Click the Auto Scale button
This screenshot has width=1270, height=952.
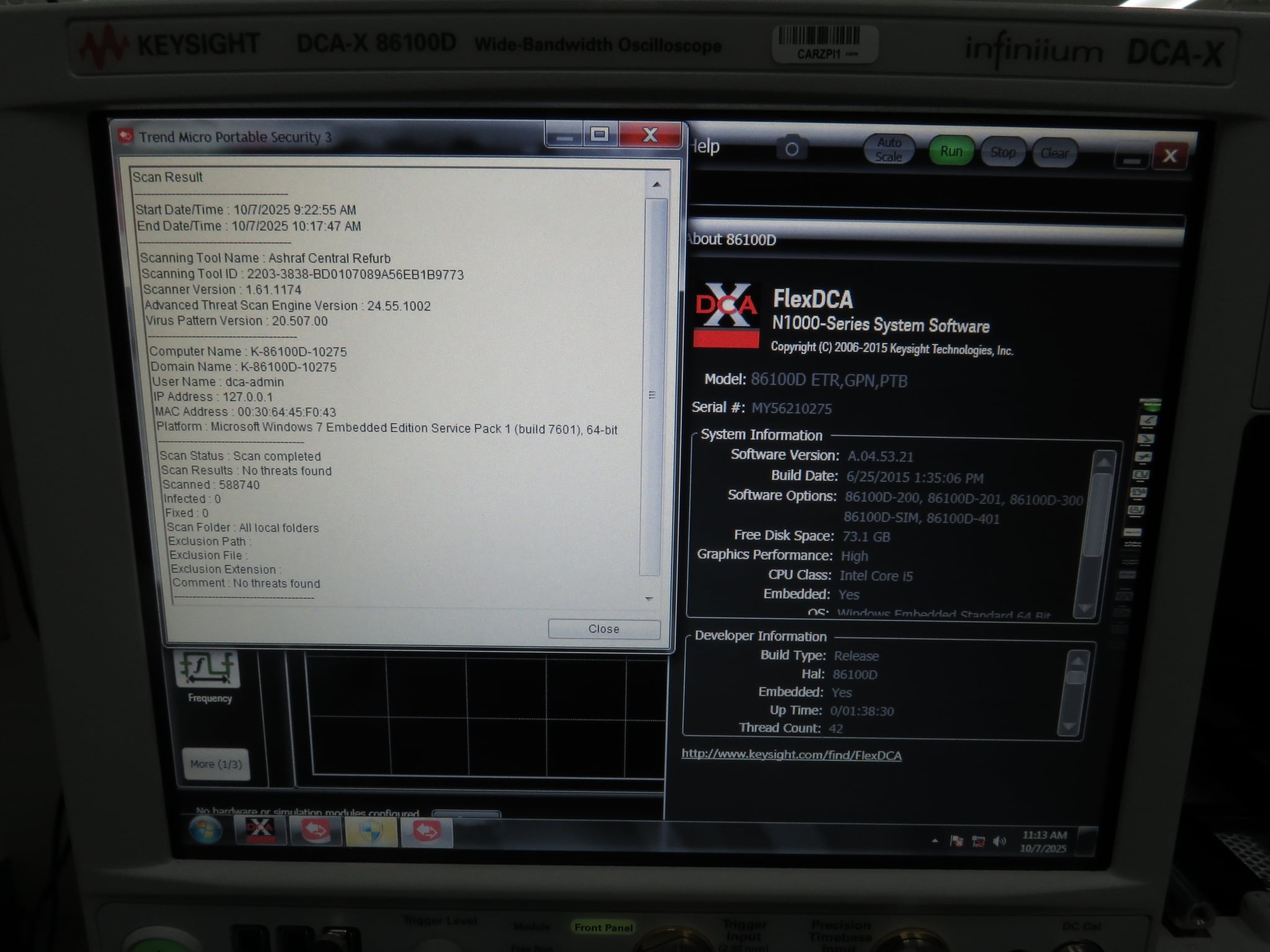[889, 150]
